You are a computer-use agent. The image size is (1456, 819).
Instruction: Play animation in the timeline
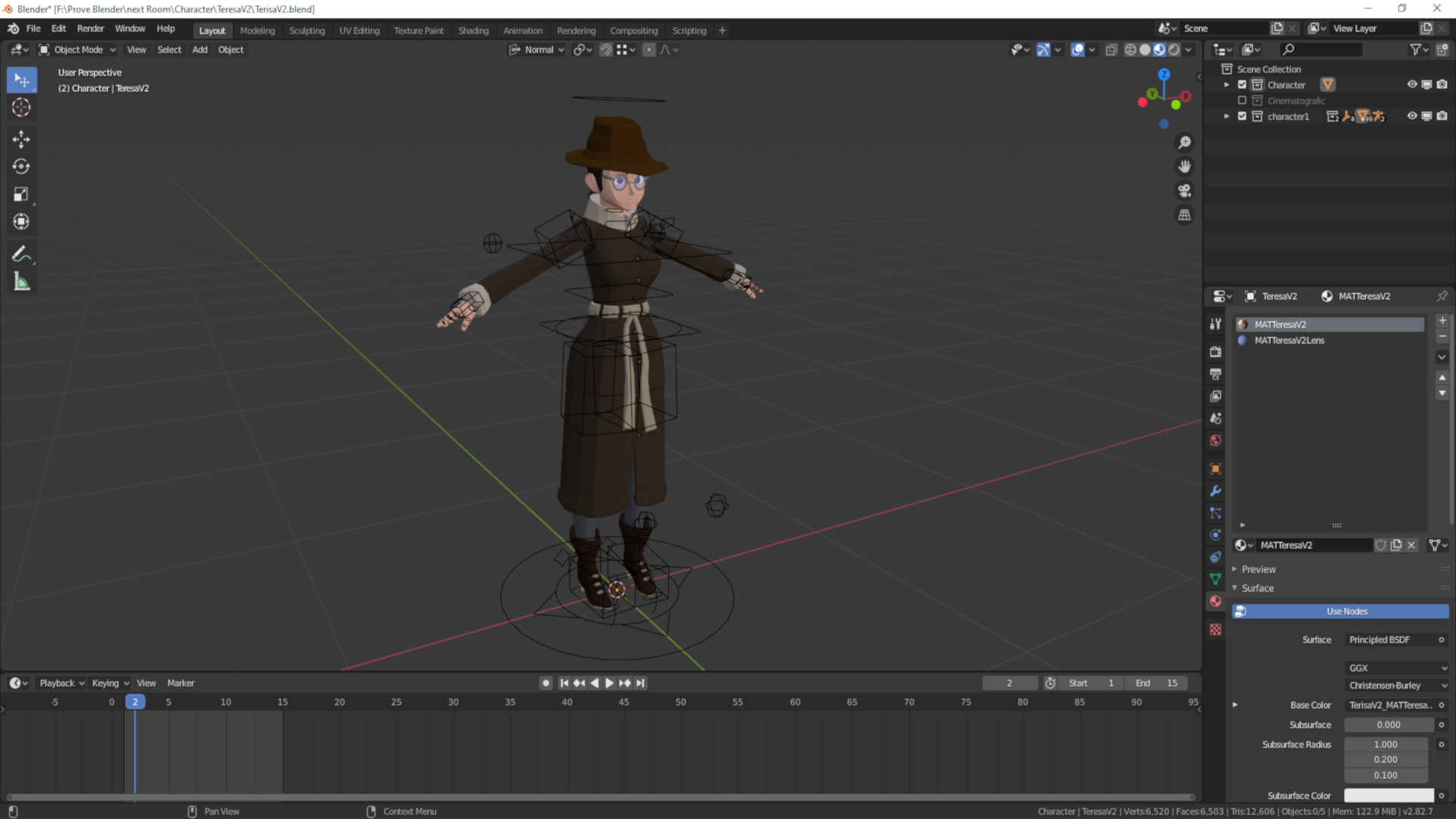point(609,683)
